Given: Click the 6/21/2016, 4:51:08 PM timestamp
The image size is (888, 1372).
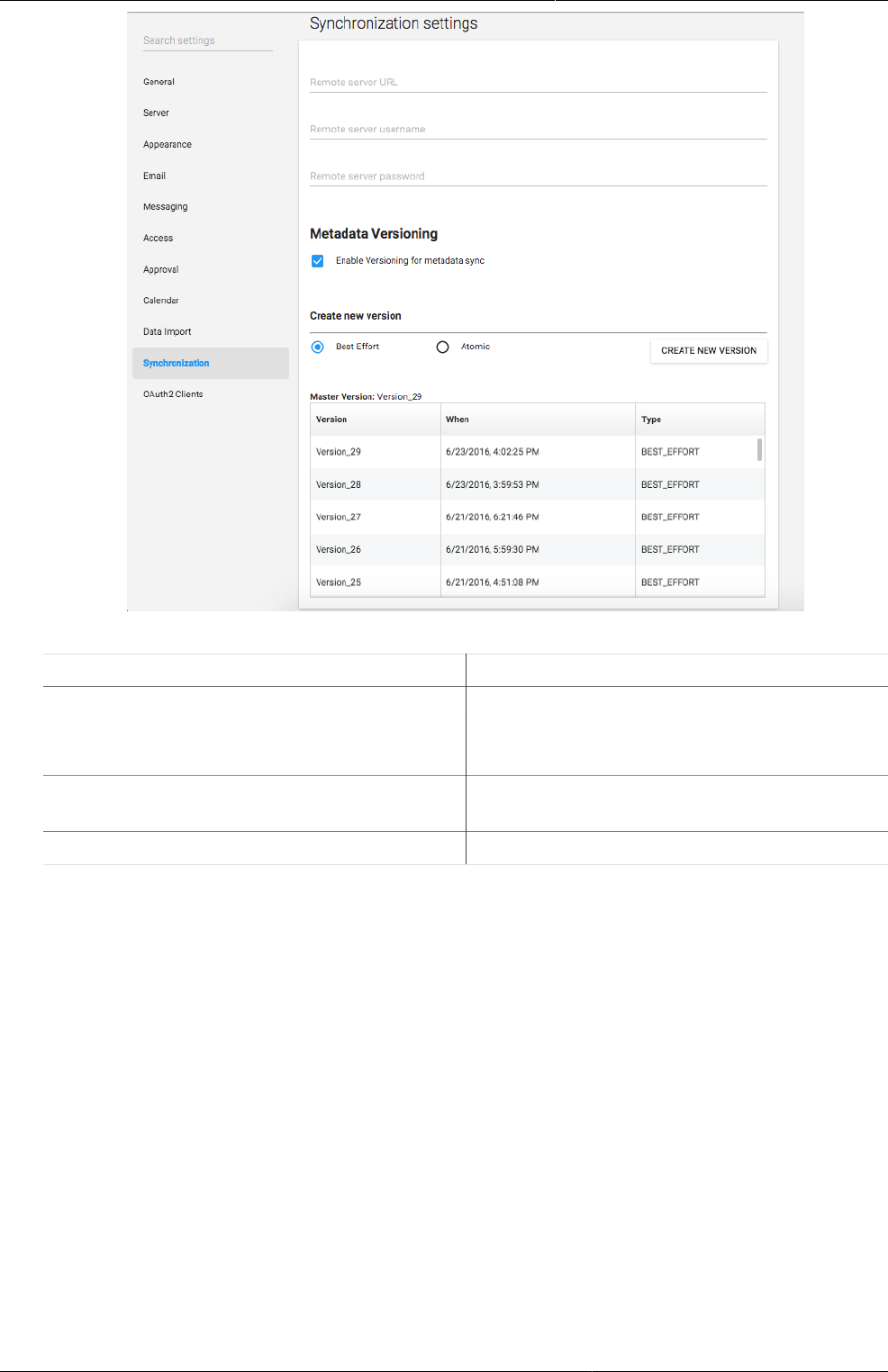Looking at the screenshot, I should 493,582.
